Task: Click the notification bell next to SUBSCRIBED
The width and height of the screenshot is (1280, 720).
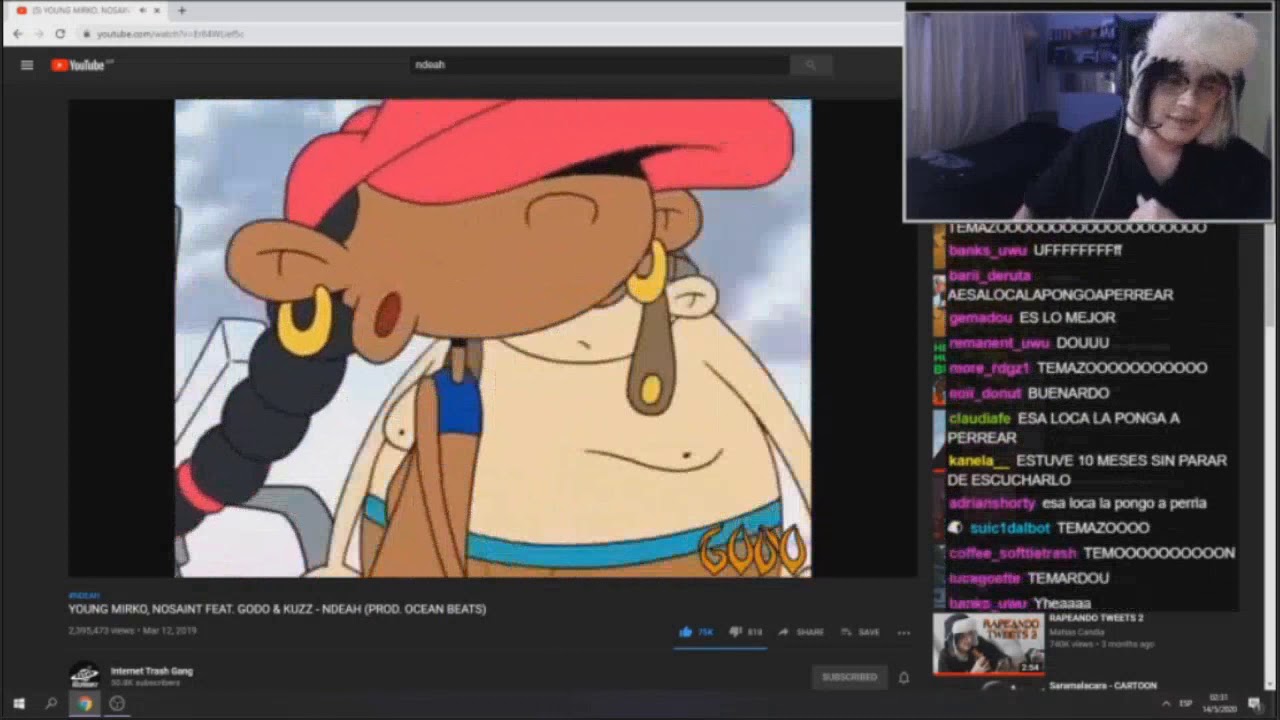Action: (904, 677)
